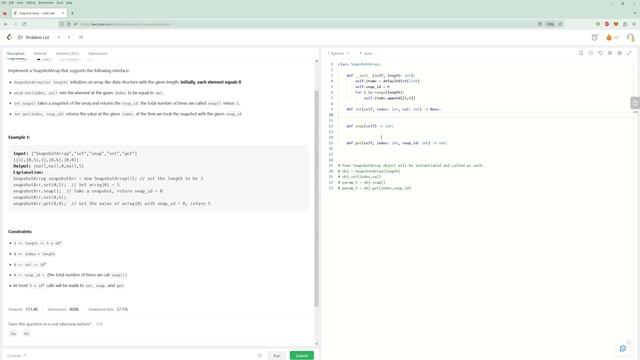640x360 pixels.
Task: Open the Submissions tab
Action: pos(98,53)
